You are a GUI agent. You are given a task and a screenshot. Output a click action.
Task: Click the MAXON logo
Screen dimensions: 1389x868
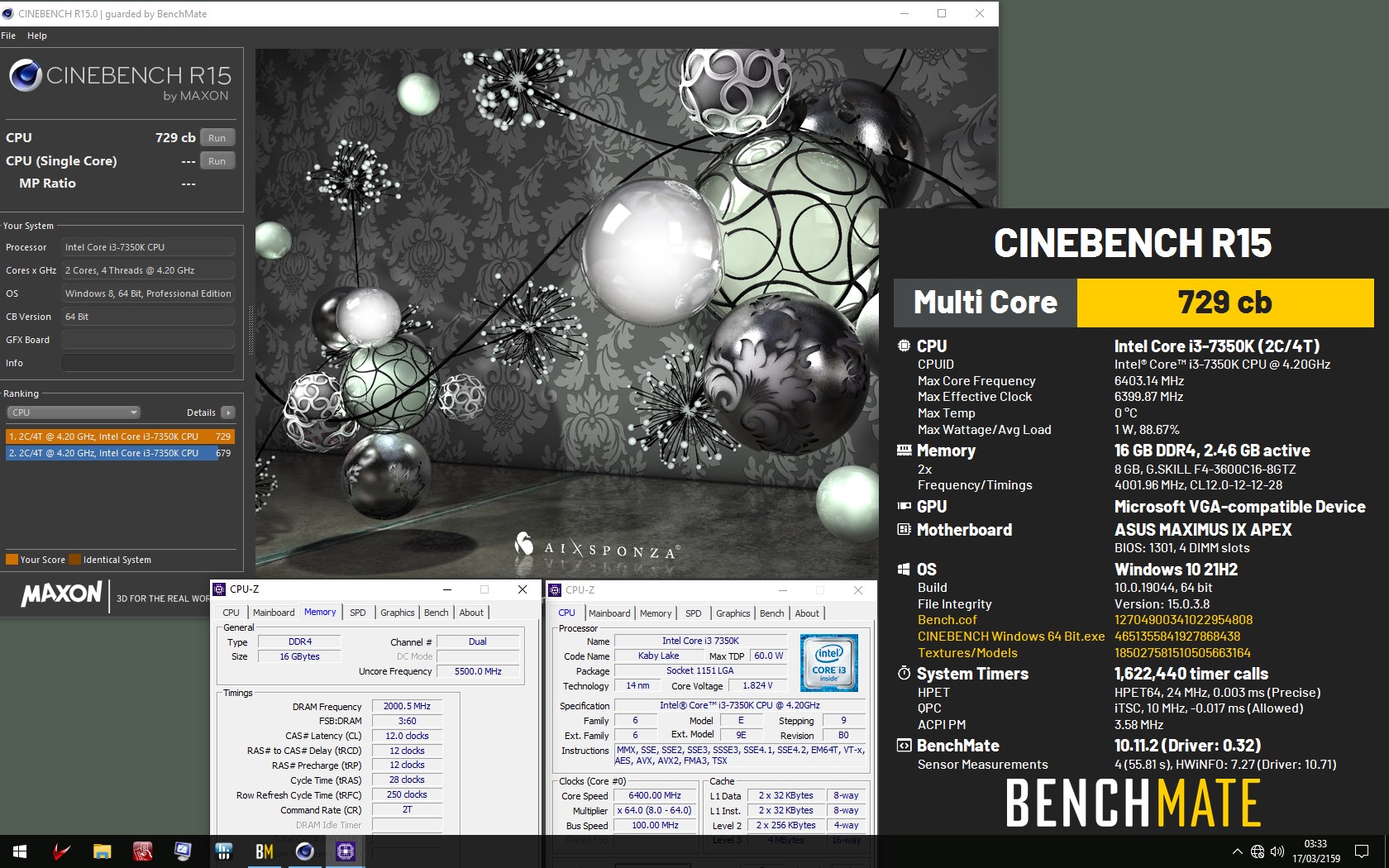tap(61, 594)
